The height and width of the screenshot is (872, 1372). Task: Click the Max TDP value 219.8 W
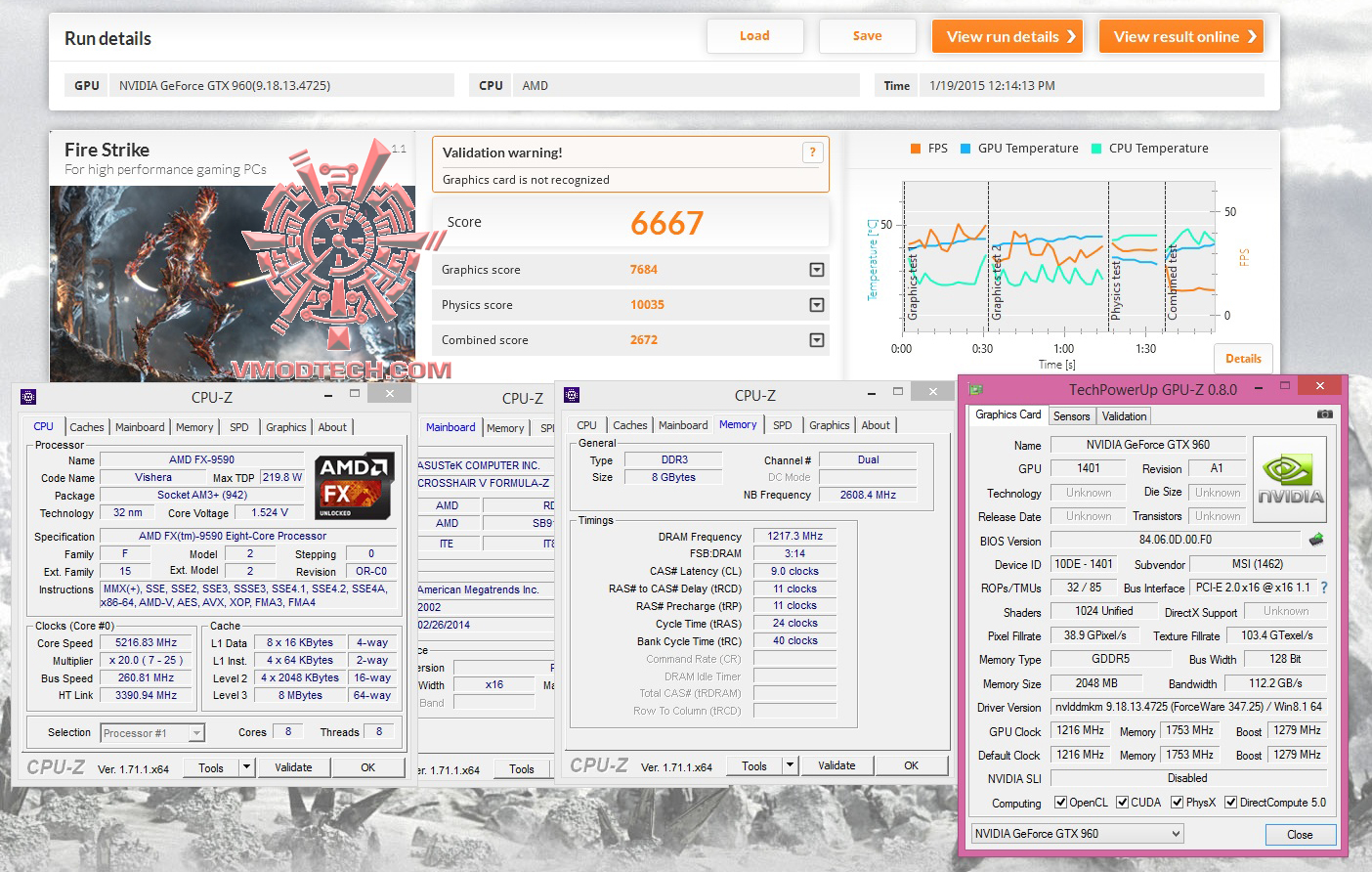(281, 477)
